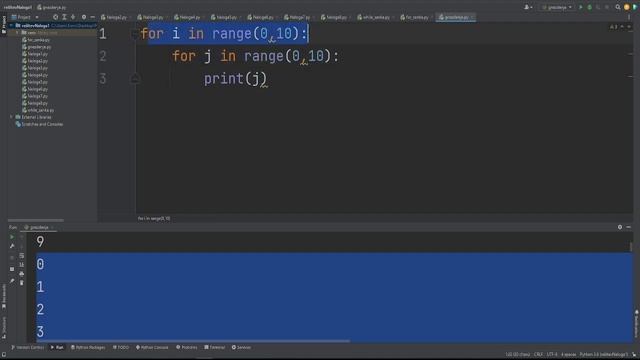Toggle the Bookmarks side tool window

4,296
